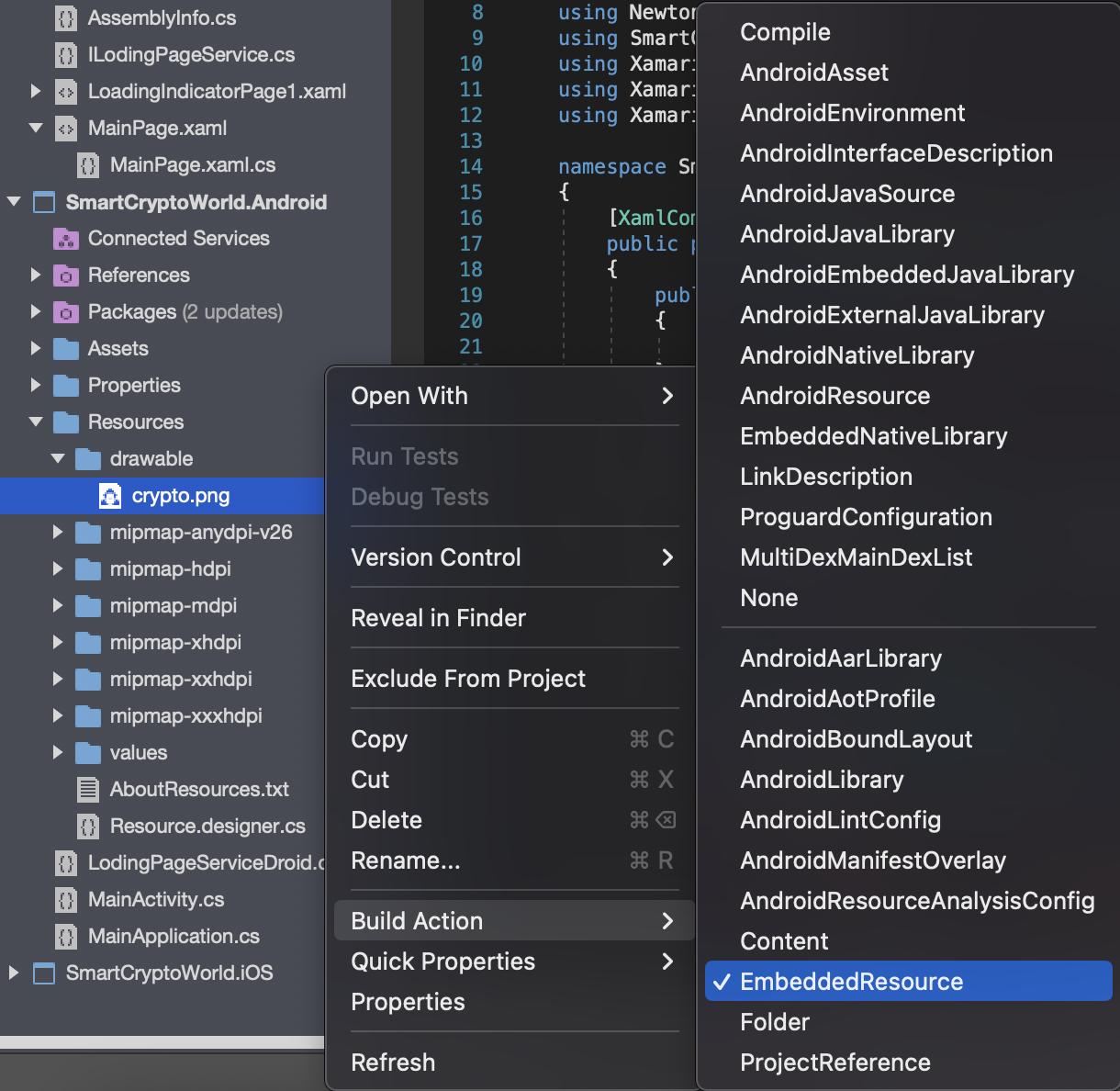This screenshot has width=1120, height=1091.
Task: Expand the Packages node
Action: (x=36, y=311)
